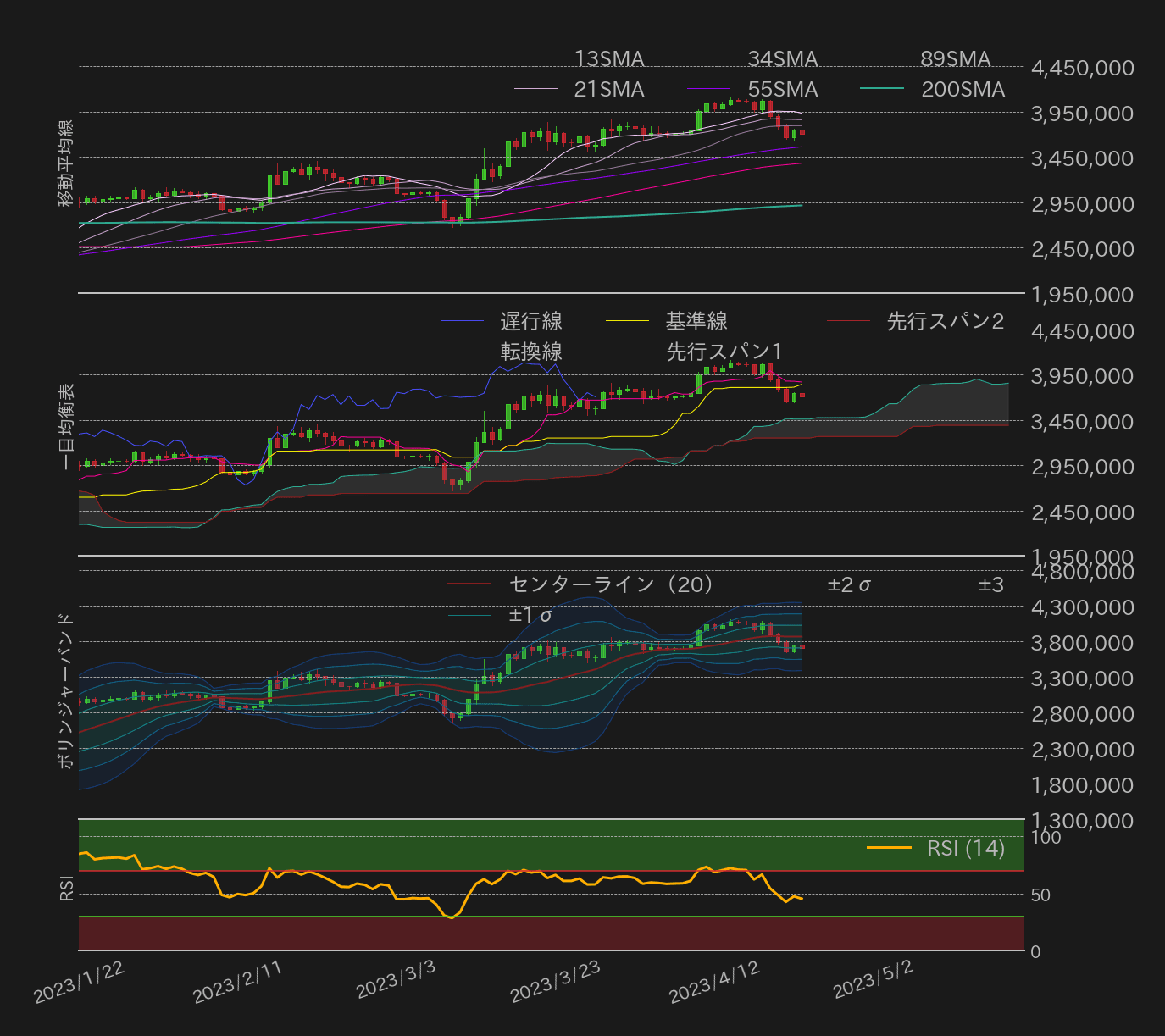Select the 34SMA legend line marker
1165x1036 pixels.
point(710,59)
